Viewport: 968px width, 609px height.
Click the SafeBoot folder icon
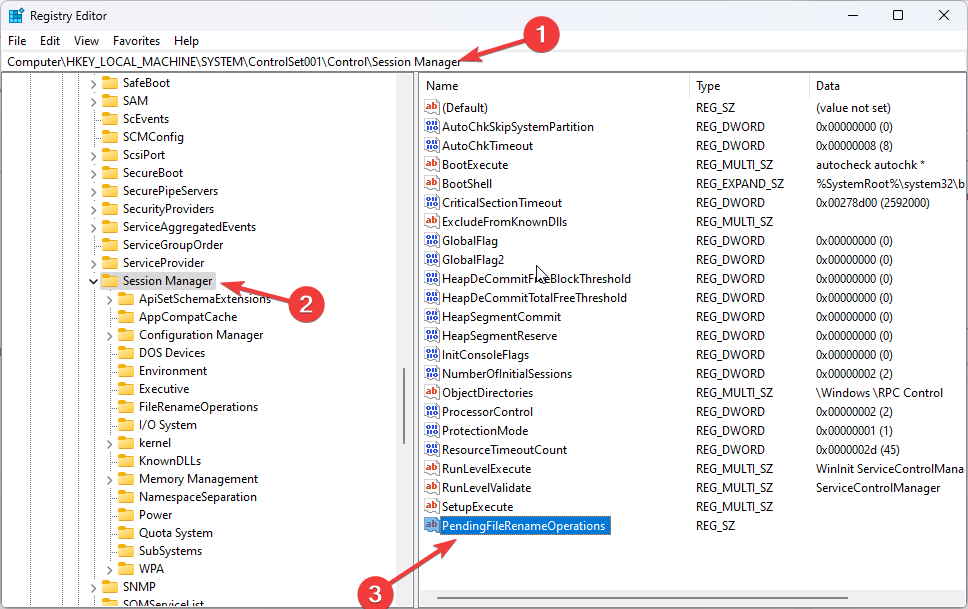pos(110,83)
